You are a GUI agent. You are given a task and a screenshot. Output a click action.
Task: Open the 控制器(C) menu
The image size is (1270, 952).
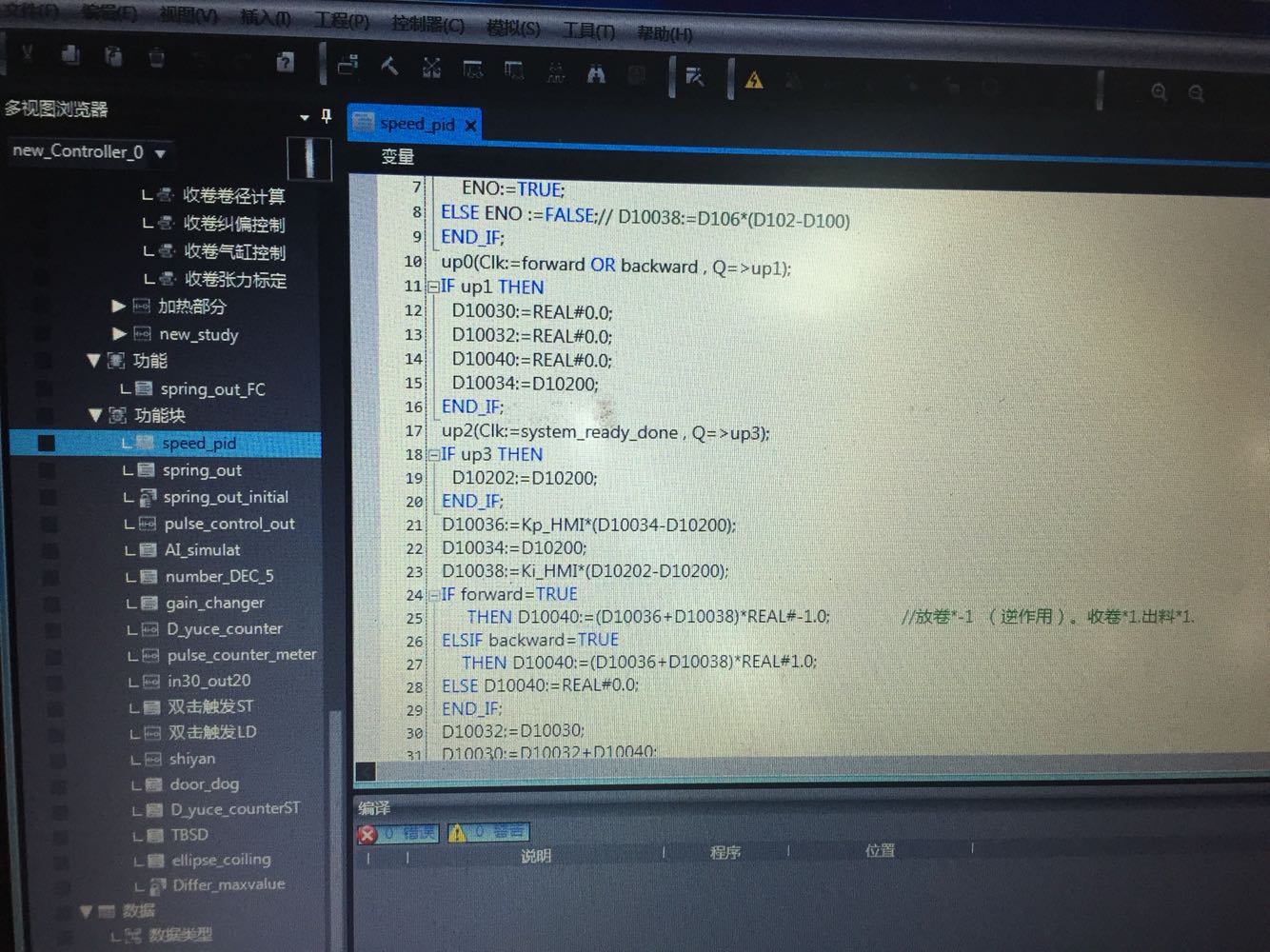point(426,27)
